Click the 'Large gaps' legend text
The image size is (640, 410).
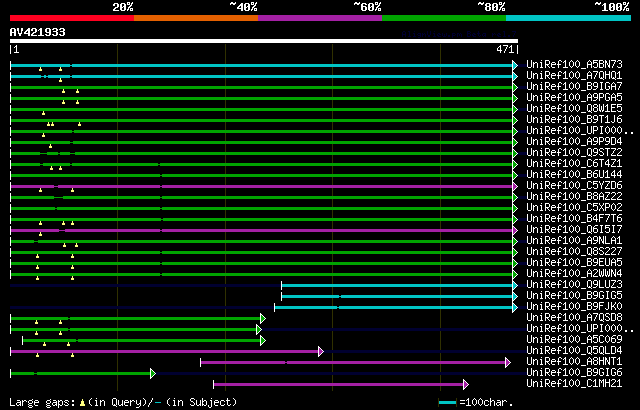[x=42, y=403]
